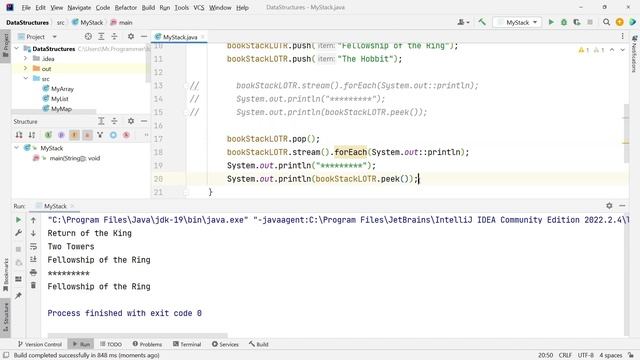Collapse the DataStructures root node
The image size is (640, 360).
click(x=17, y=49)
